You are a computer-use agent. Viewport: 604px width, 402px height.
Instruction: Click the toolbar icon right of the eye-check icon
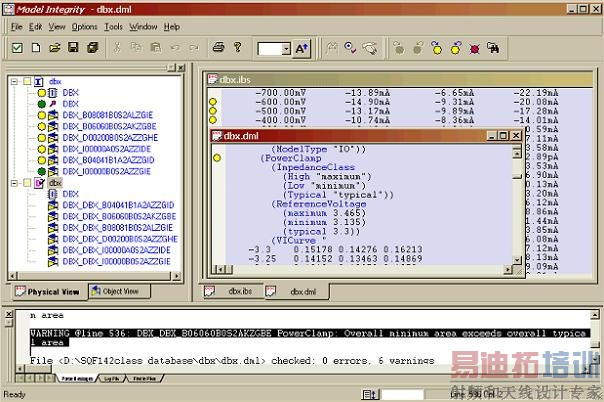pos(370,48)
